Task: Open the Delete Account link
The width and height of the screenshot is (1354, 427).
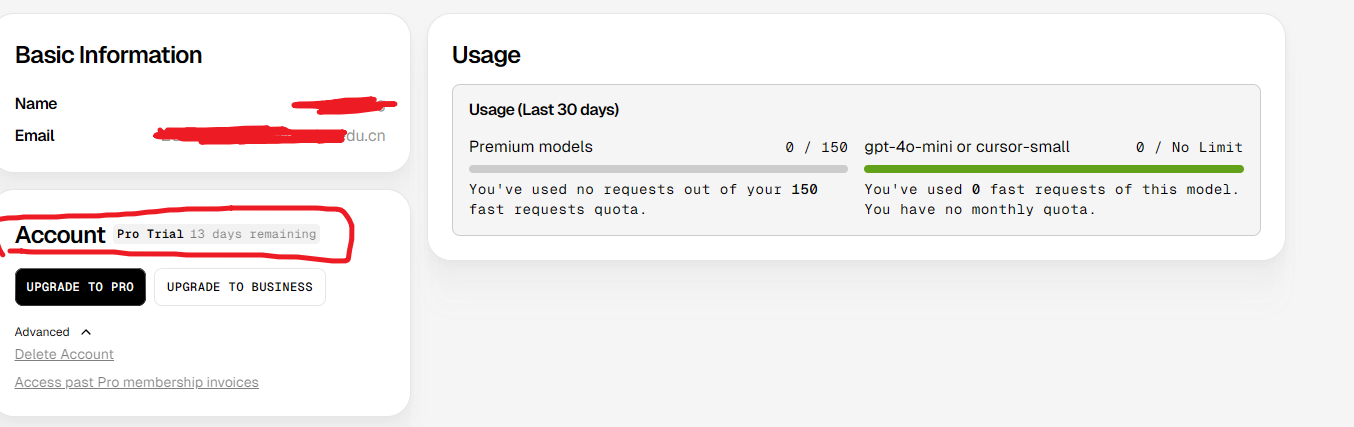Action: [64, 354]
